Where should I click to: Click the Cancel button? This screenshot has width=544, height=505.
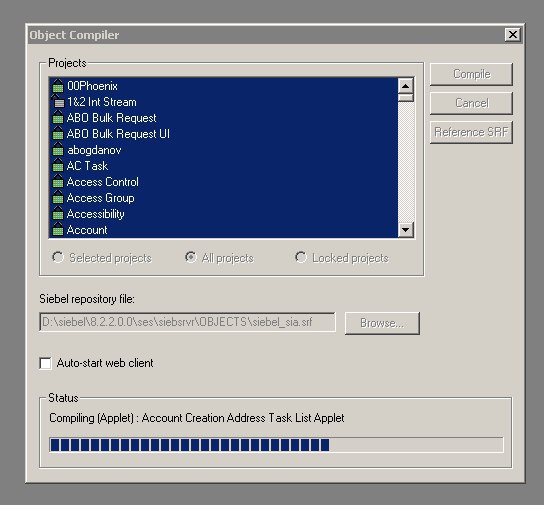471,103
